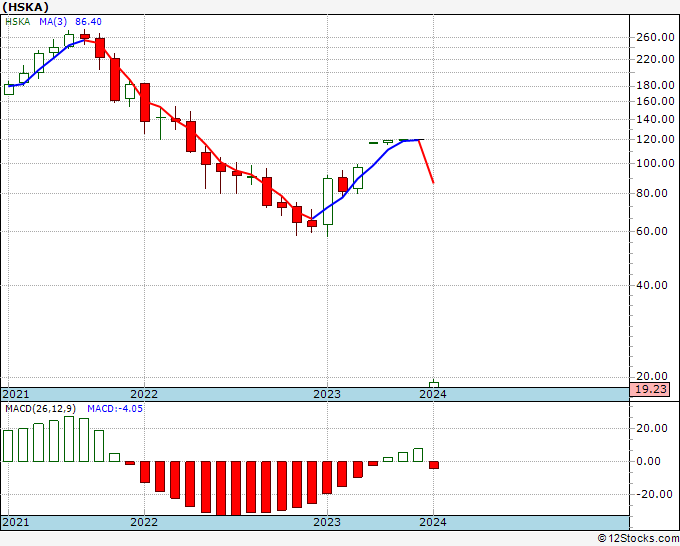The width and height of the screenshot is (680, 546).
Task: Click 2022 on the price chart time axis
Action: tap(144, 394)
